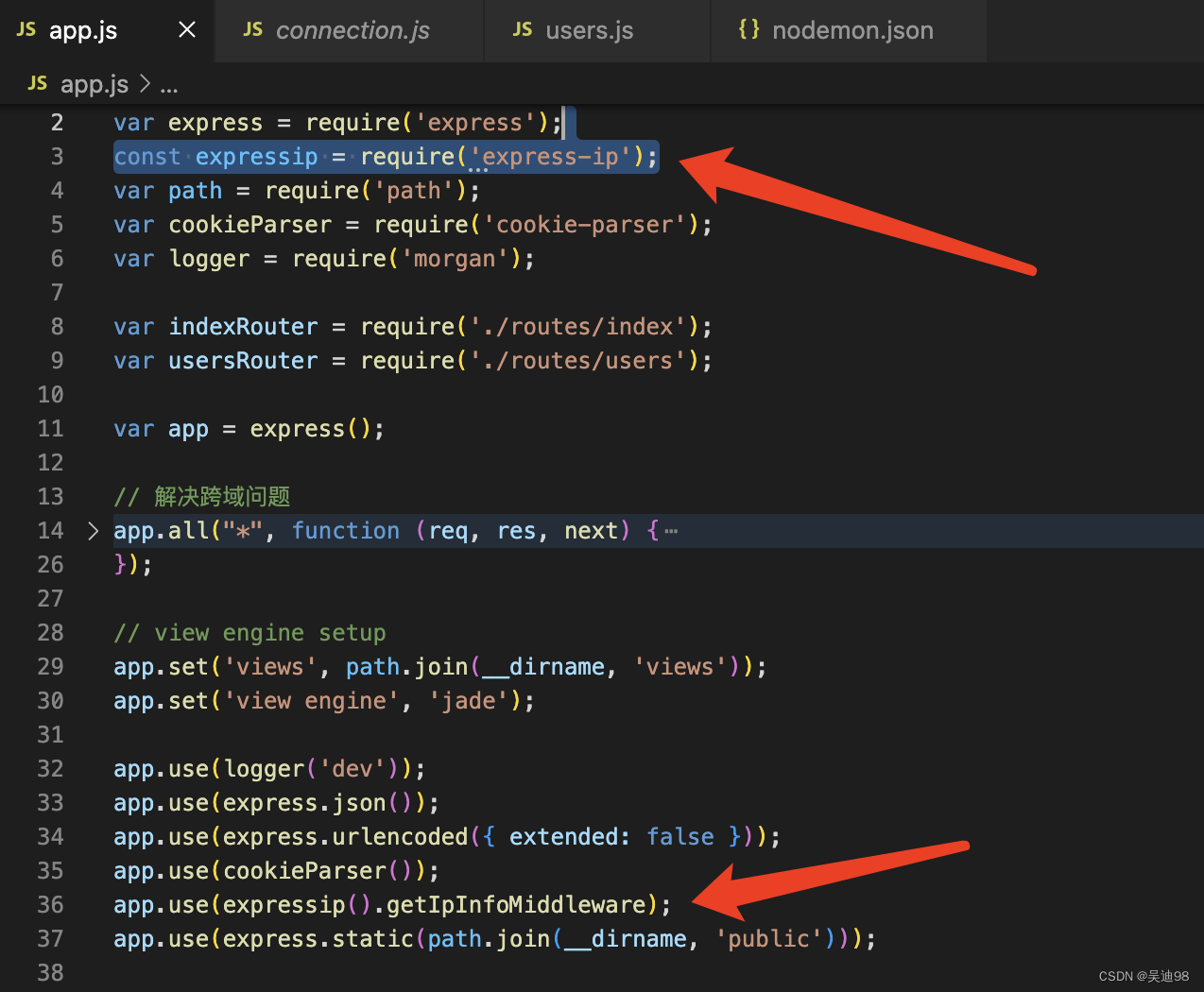
Task: Click 'express()' call on line 11
Action: (x=311, y=429)
